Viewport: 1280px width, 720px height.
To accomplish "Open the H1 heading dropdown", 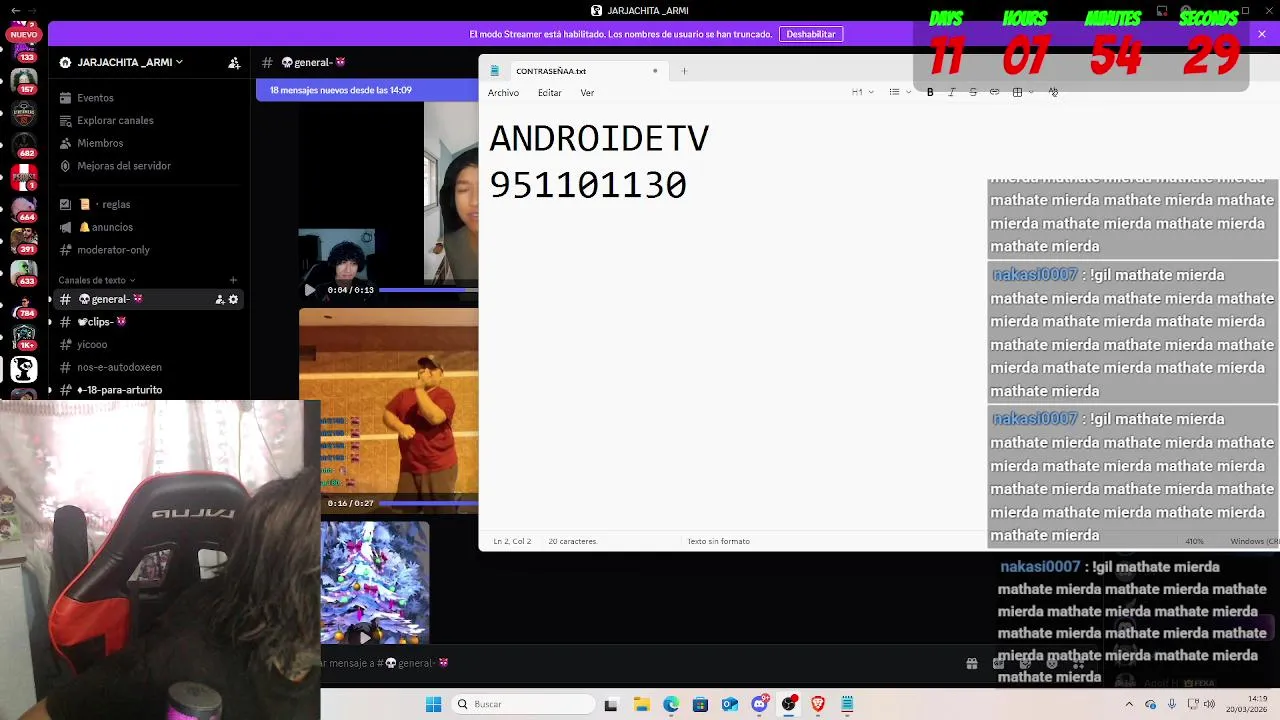I will click(862, 92).
